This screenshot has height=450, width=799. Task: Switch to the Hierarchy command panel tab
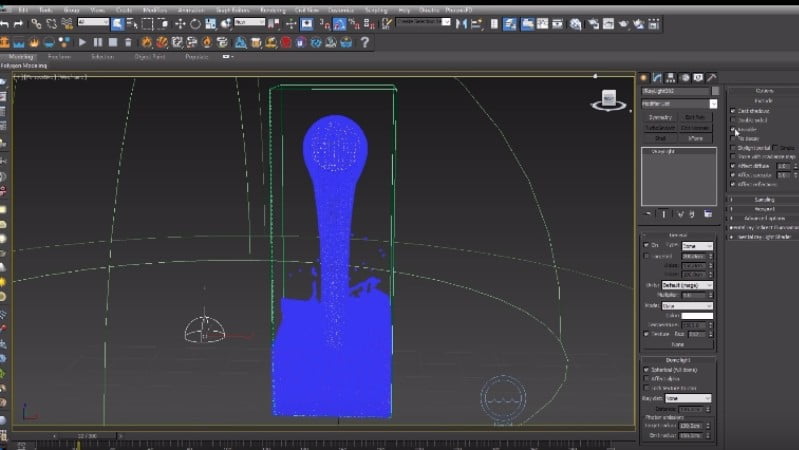pos(671,77)
